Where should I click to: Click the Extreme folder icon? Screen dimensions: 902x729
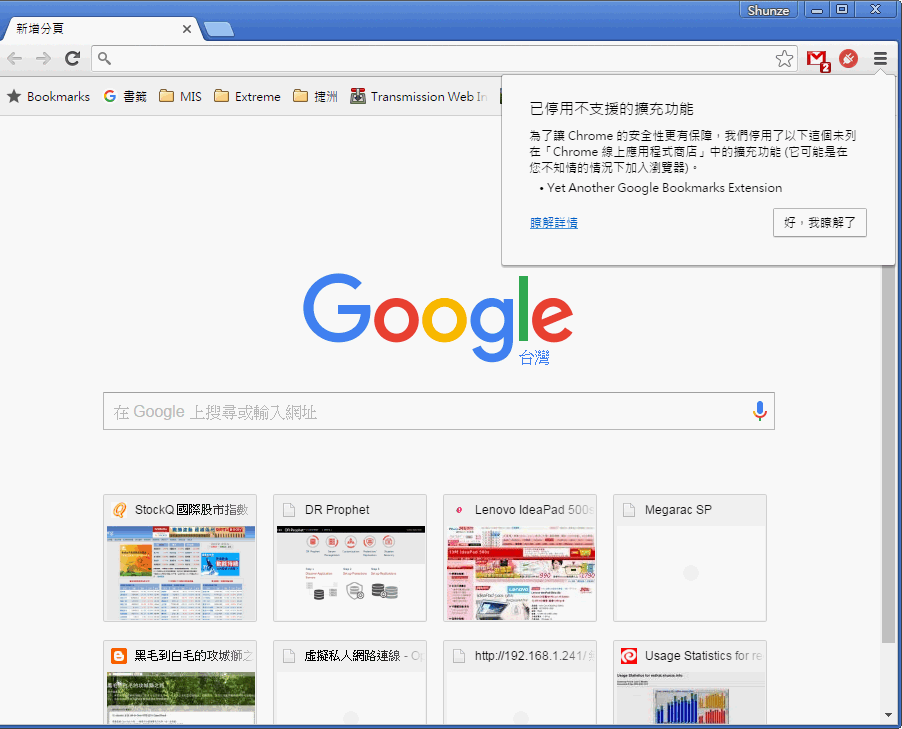(x=221, y=96)
